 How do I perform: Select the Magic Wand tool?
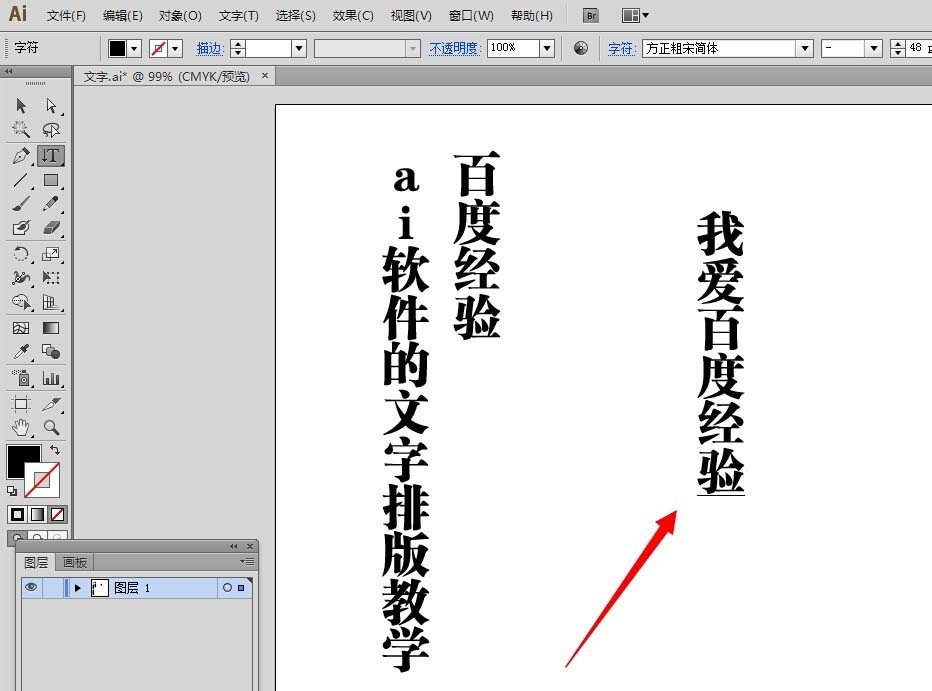[x=21, y=130]
